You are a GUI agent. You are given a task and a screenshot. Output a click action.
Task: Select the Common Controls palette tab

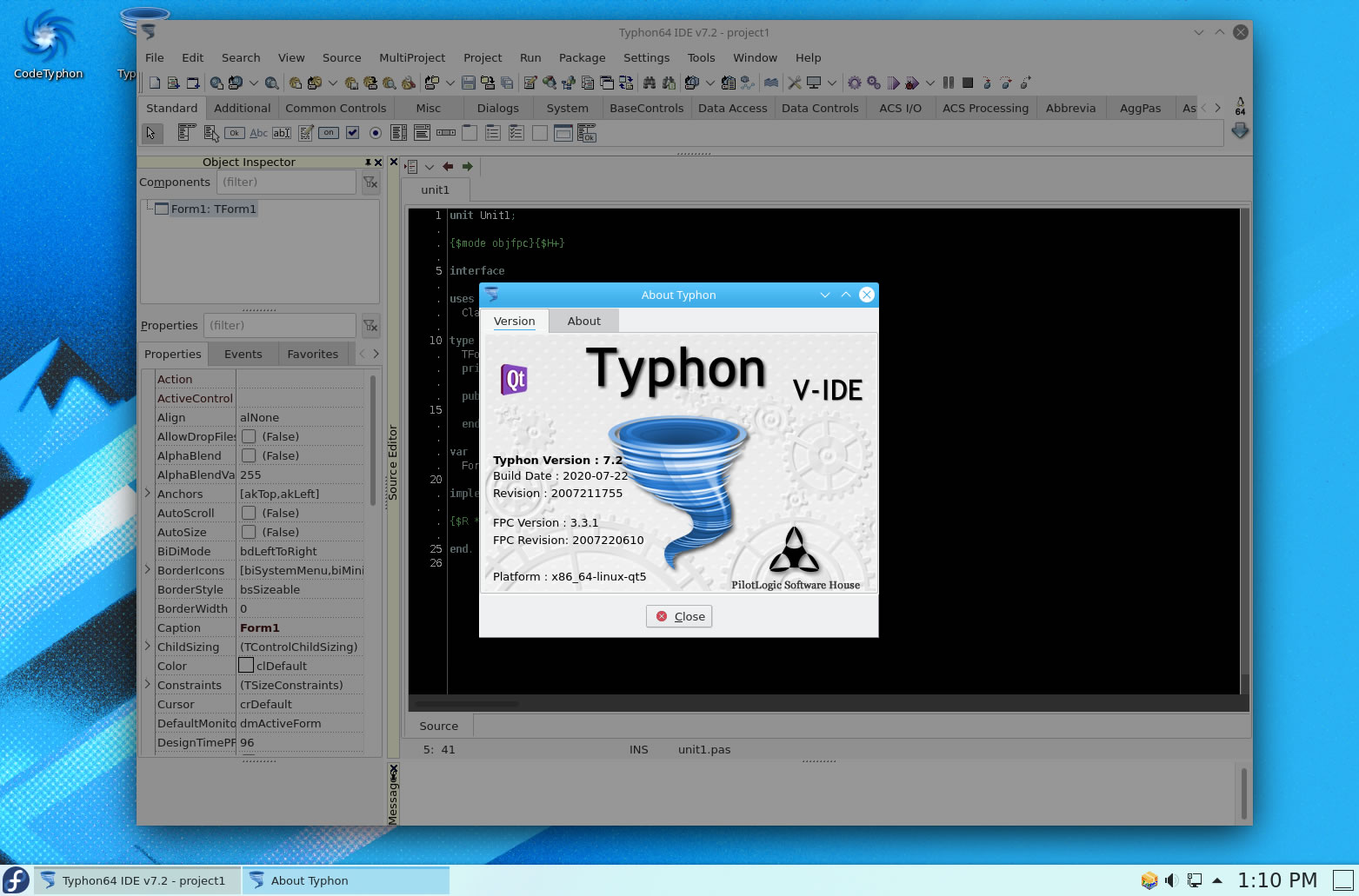(336, 108)
